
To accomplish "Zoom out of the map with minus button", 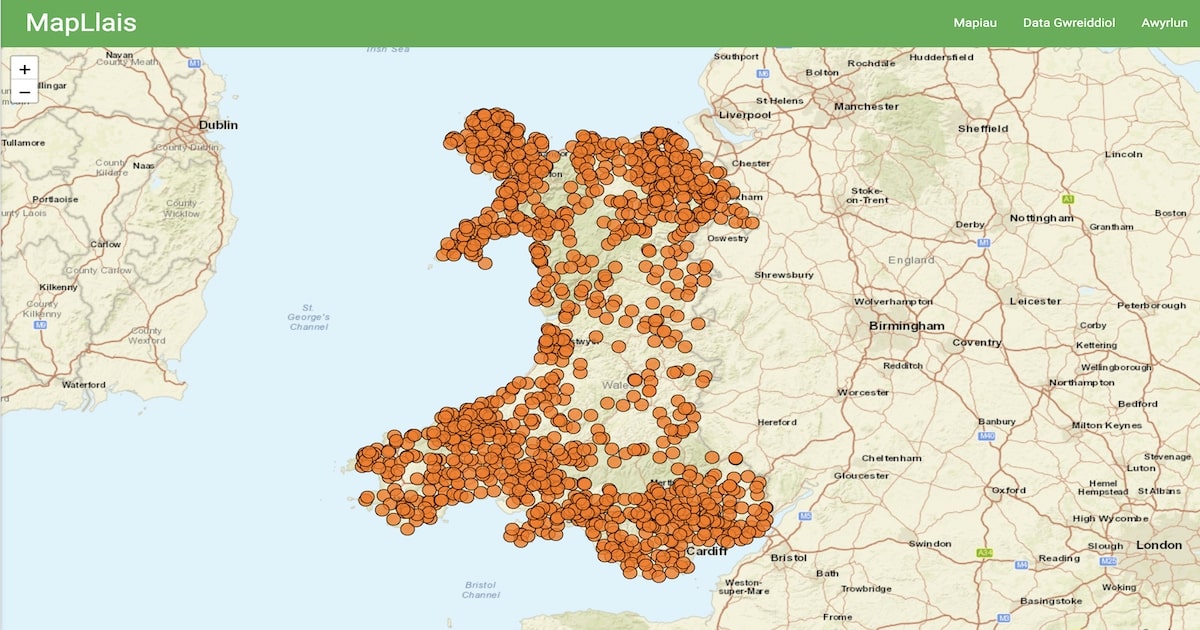I will pyautogui.click(x=24, y=92).
